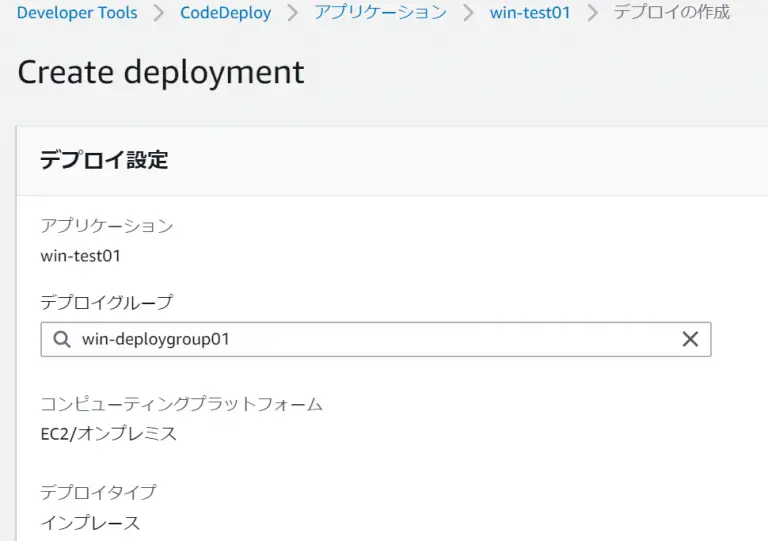Click the コンピューティングプラットフォーム label
Viewport: 768px width, 541px height.
(181, 404)
